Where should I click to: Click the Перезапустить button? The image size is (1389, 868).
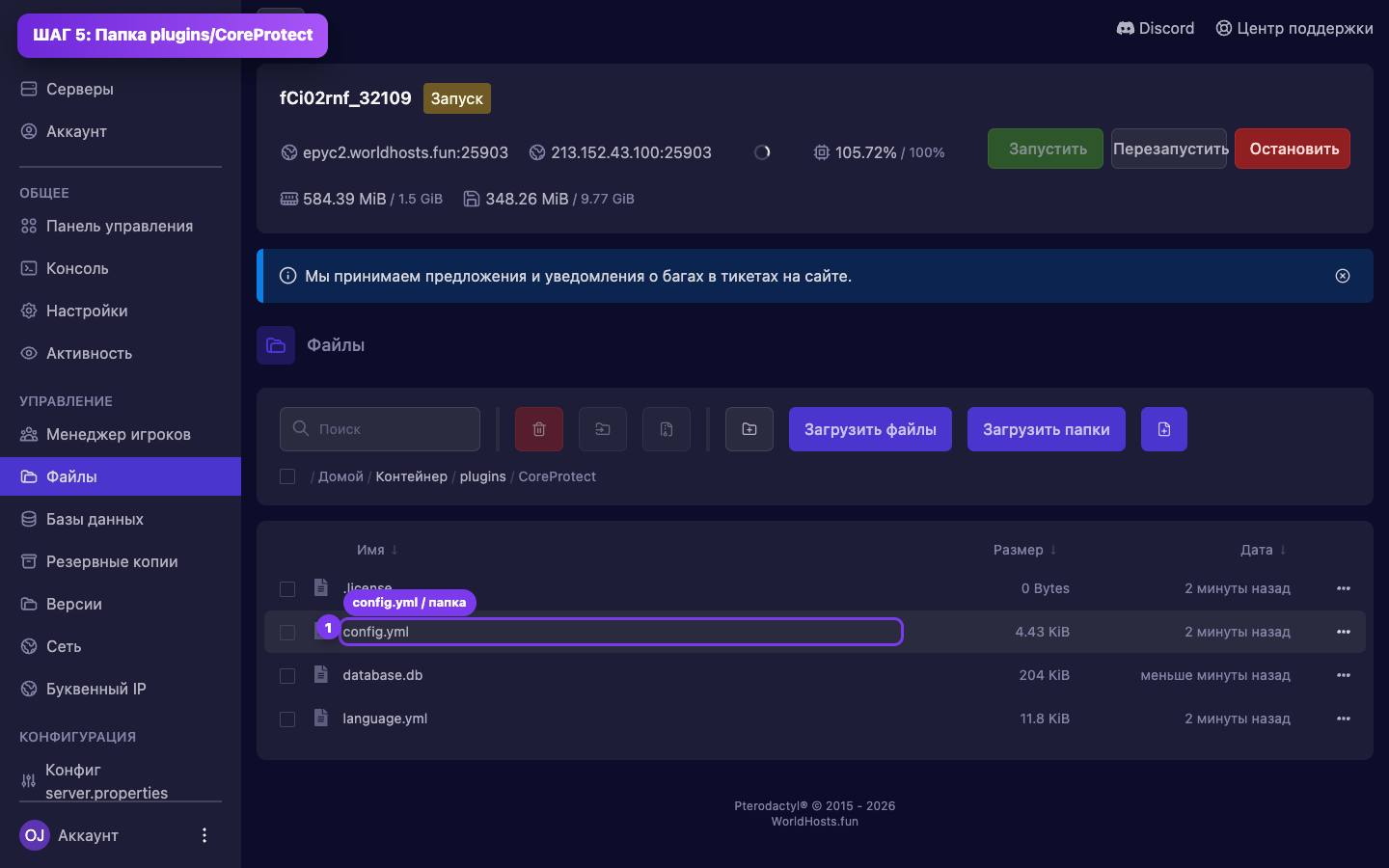(1169, 149)
